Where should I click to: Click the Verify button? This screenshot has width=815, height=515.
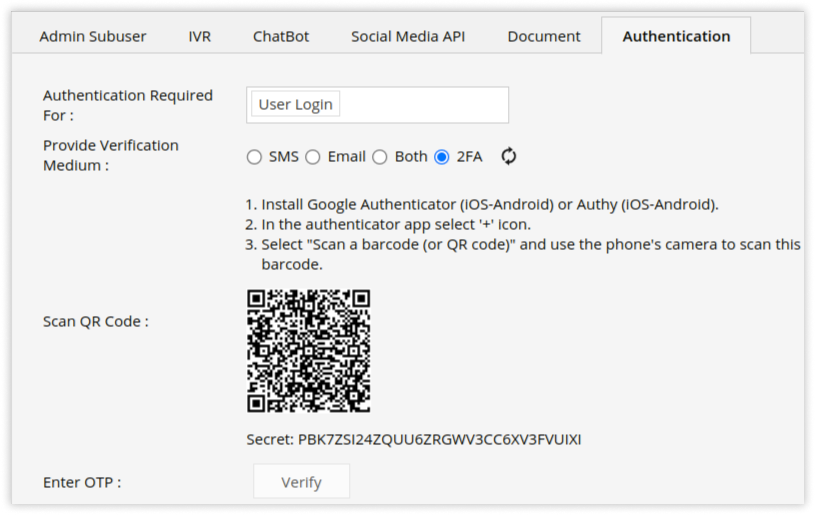coord(301,482)
